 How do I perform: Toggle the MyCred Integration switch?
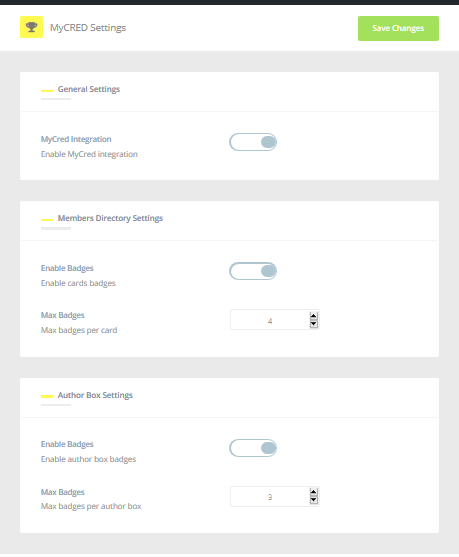tap(253, 142)
